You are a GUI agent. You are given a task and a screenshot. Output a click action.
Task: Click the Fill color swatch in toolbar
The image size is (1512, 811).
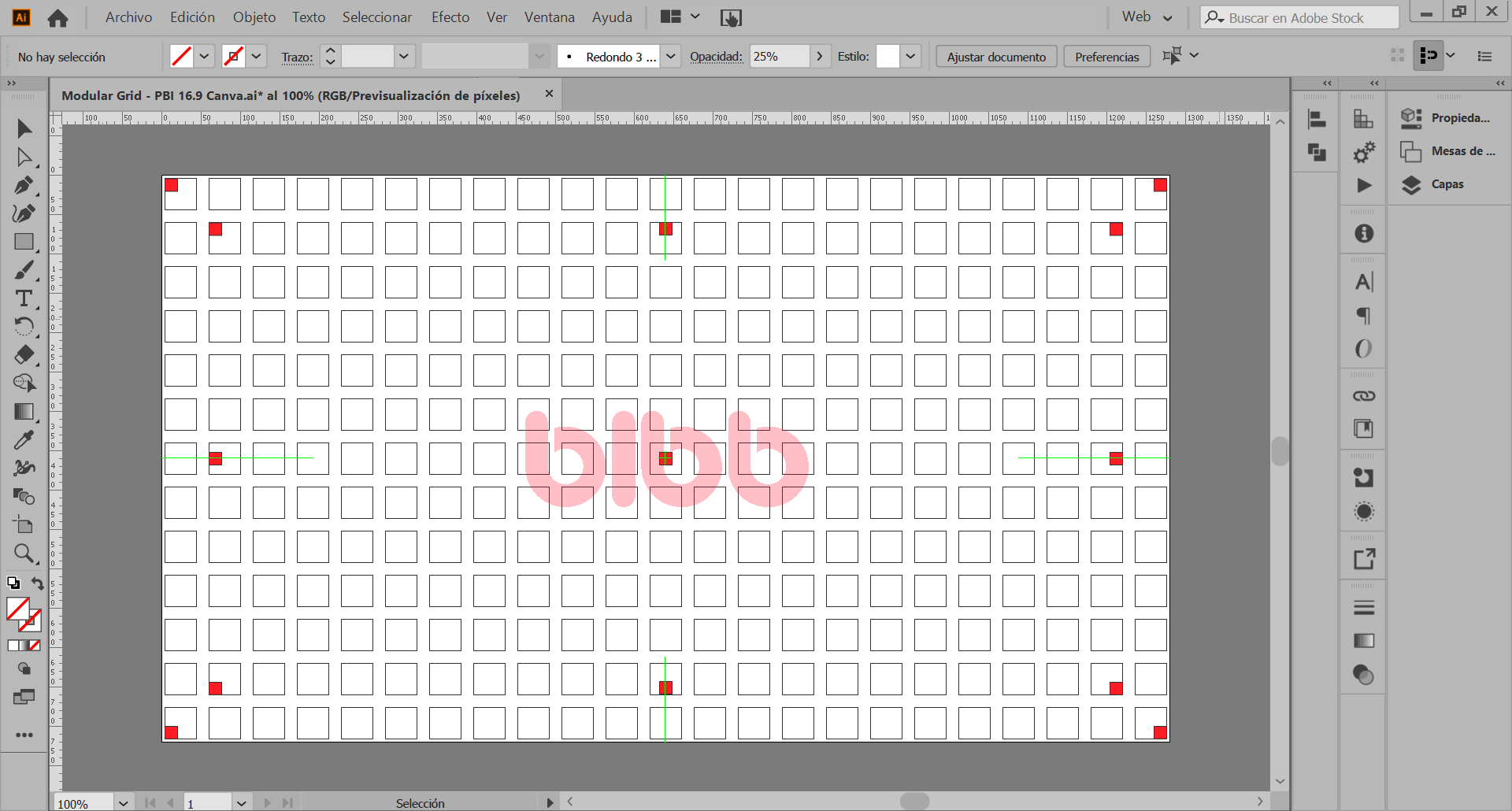pos(17,609)
